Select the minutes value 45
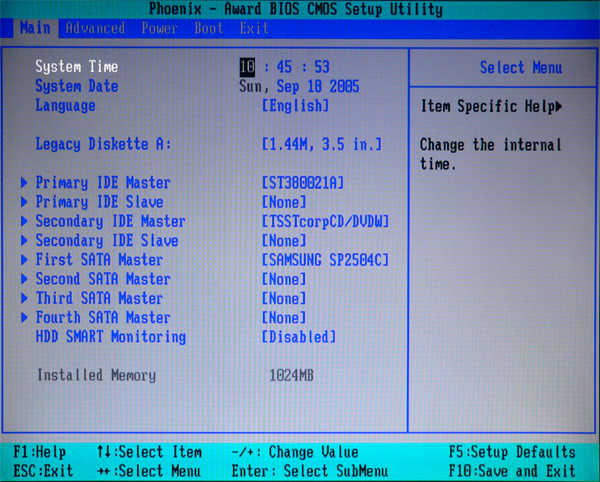This screenshot has width=600, height=482. tap(284, 67)
